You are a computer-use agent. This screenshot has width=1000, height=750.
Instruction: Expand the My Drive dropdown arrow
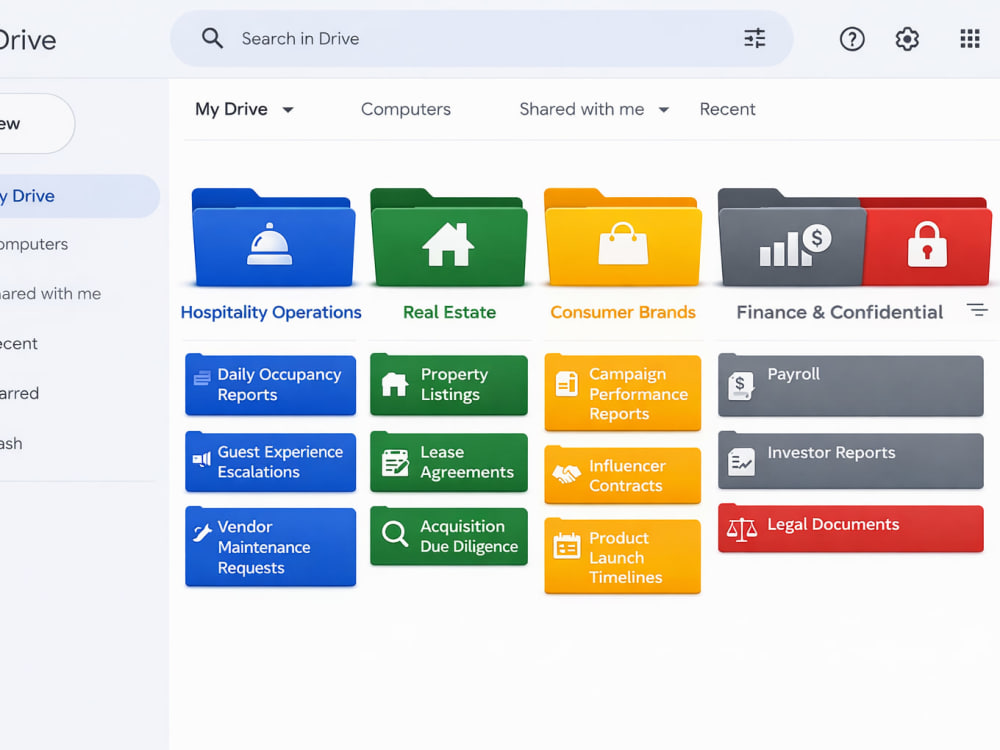[x=288, y=110]
